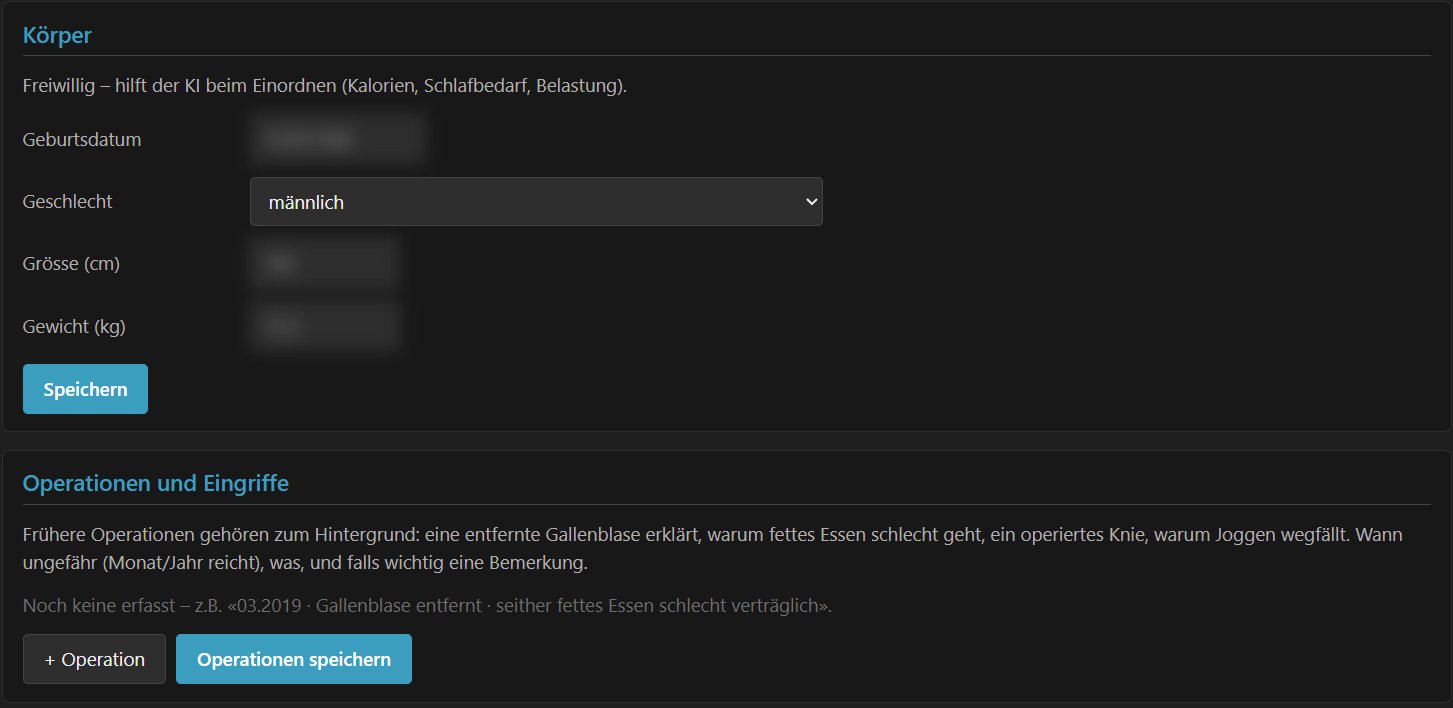The height and width of the screenshot is (708, 1453).
Task: Add a new entry with + Operation
Action: (x=94, y=659)
